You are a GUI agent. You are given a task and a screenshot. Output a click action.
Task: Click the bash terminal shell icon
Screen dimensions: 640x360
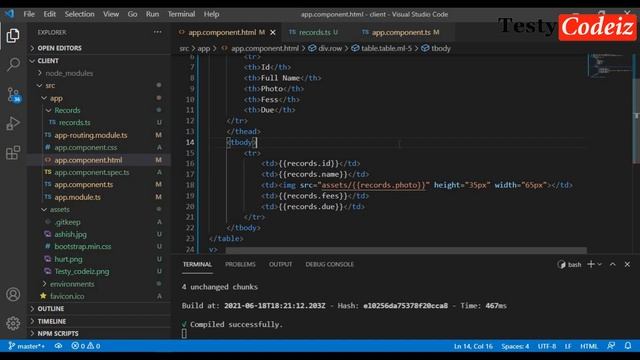562,264
